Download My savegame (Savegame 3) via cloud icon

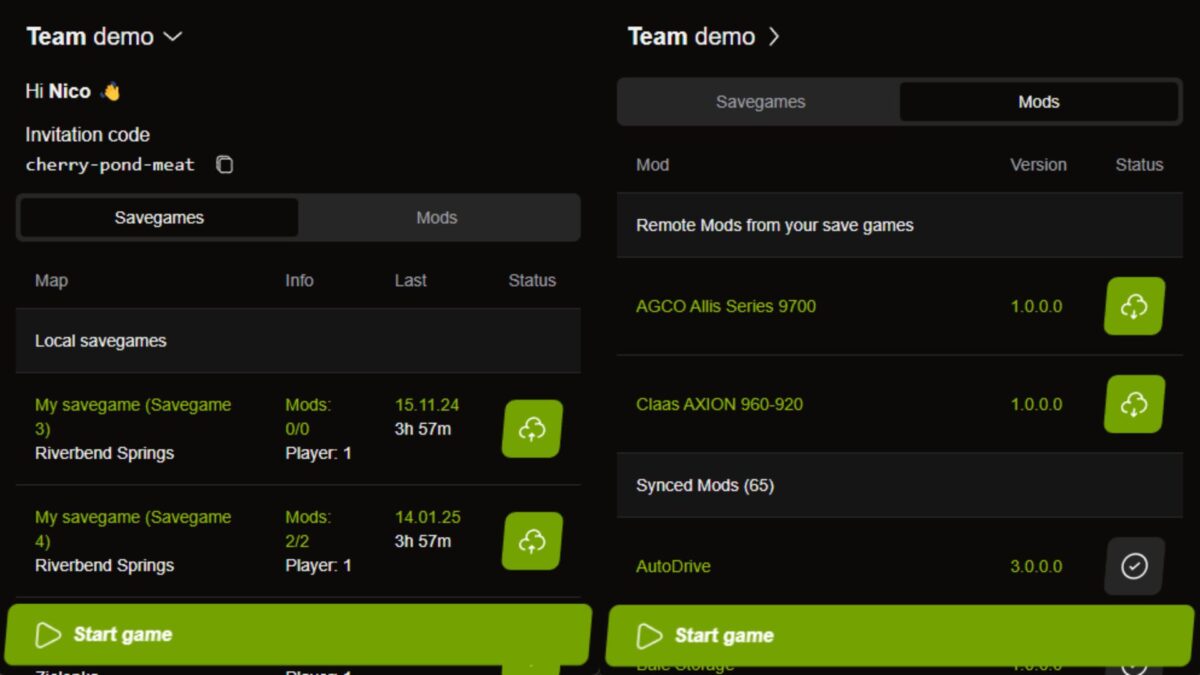pos(531,428)
